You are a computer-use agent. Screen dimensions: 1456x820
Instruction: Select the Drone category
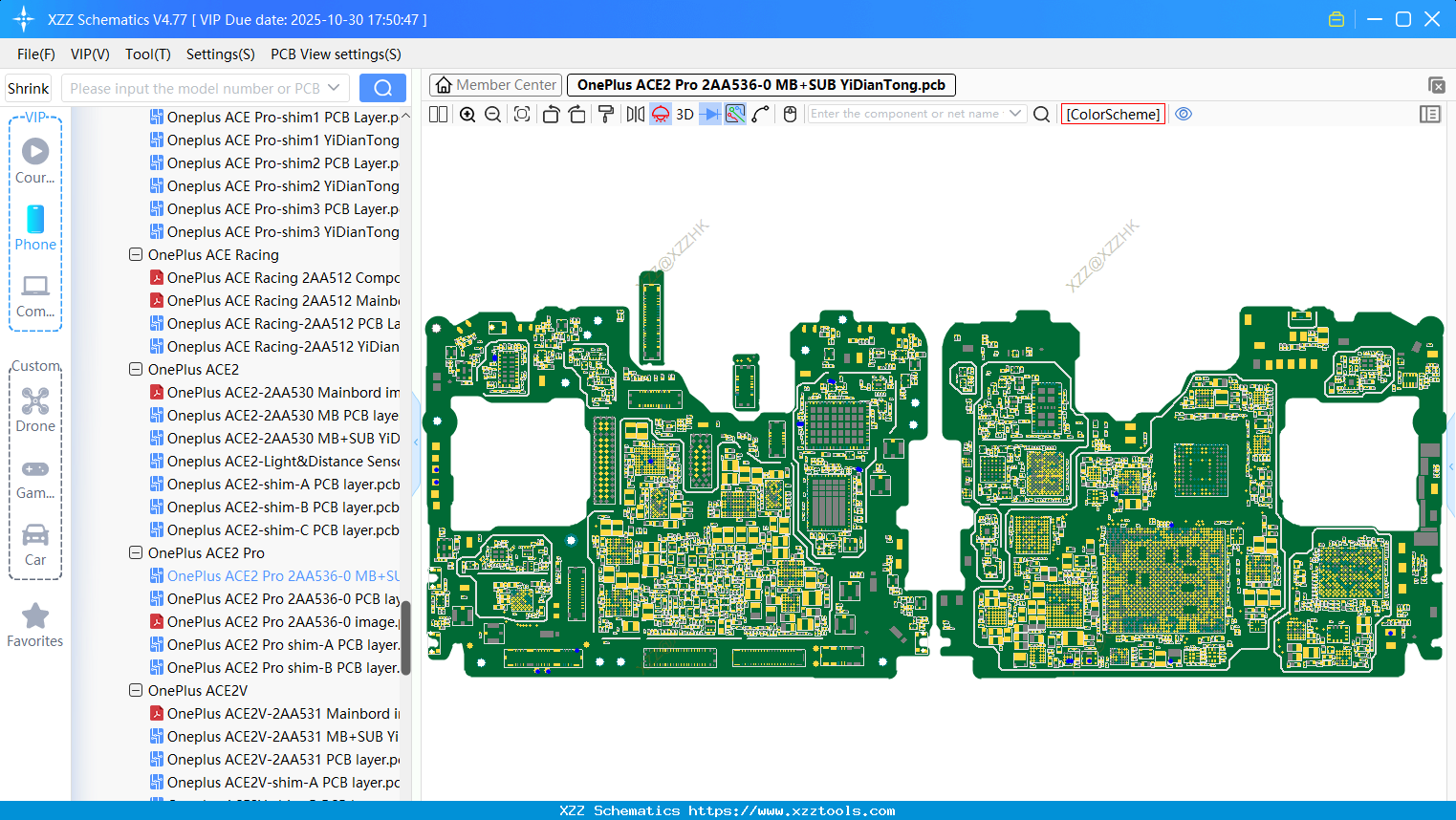coord(35,410)
